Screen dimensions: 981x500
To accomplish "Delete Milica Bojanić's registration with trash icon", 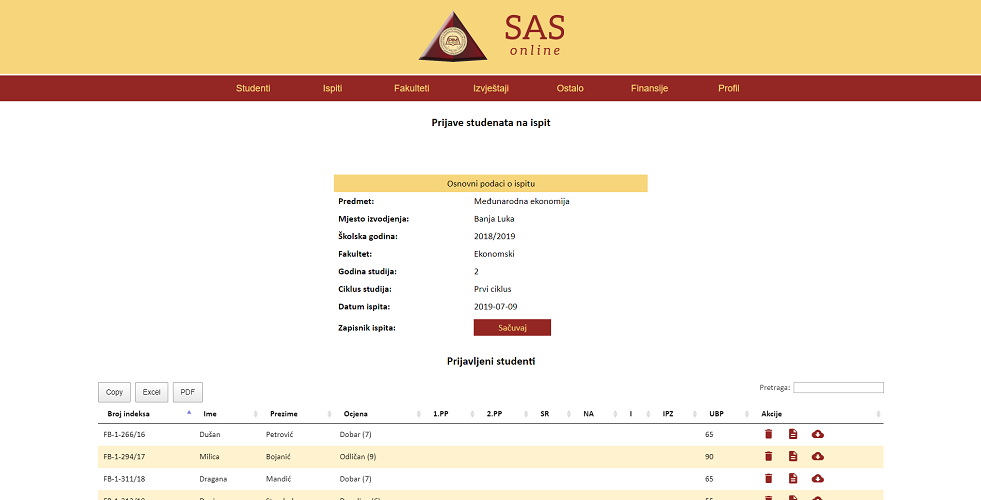I will pyautogui.click(x=768, y=456).
